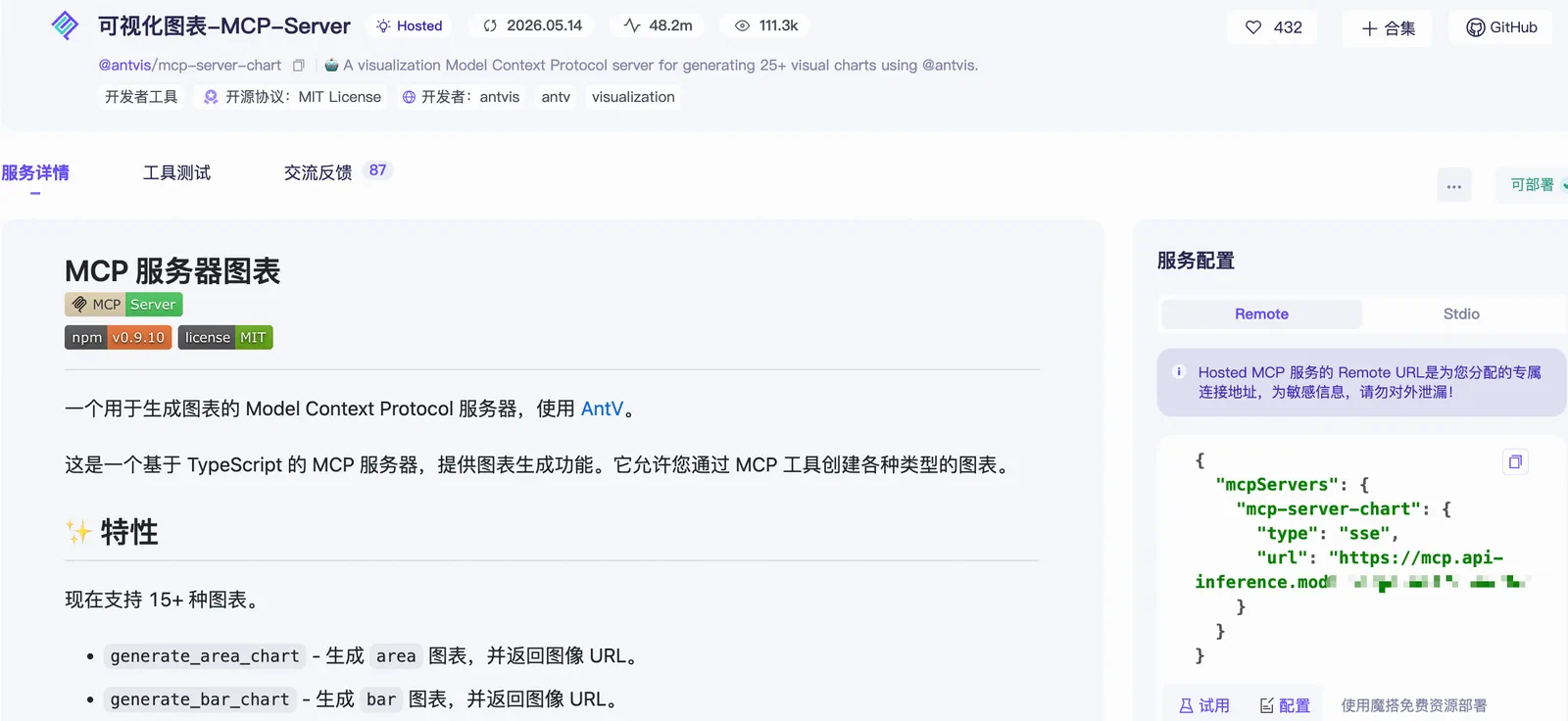
Task: Click the server description about 25+ visual charts
Action: pyautogui.click(x=661, y=66)
